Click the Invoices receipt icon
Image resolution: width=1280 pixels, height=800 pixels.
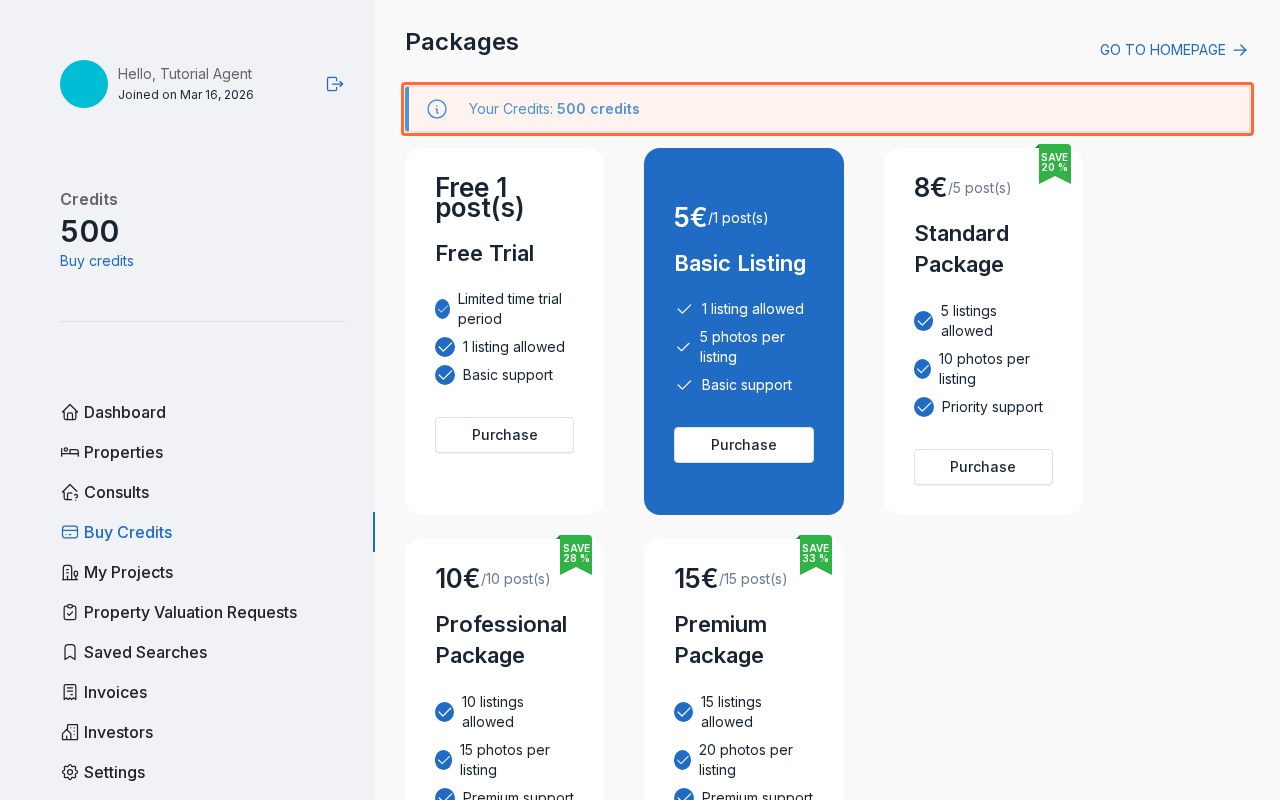(x=69, y=692)
